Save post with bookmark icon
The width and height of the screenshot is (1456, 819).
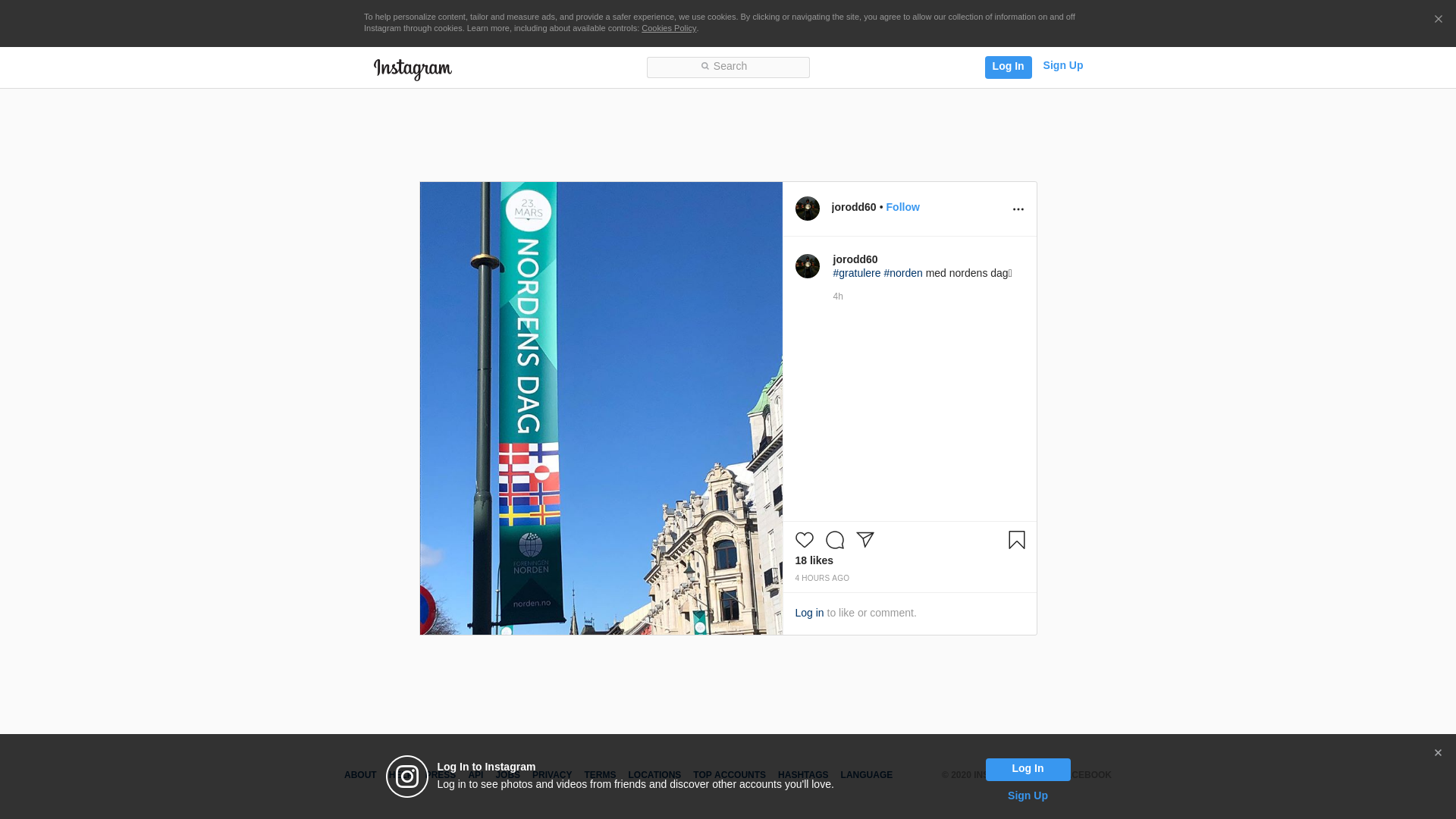point(1016,540)
